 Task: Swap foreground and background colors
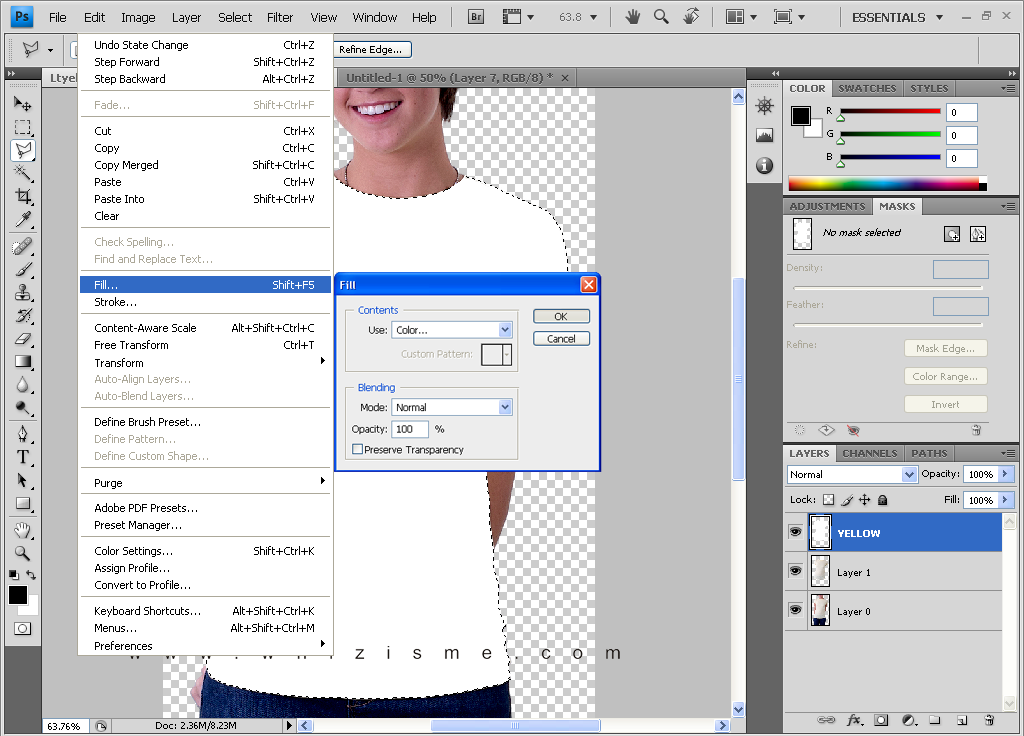click(31, 575)
